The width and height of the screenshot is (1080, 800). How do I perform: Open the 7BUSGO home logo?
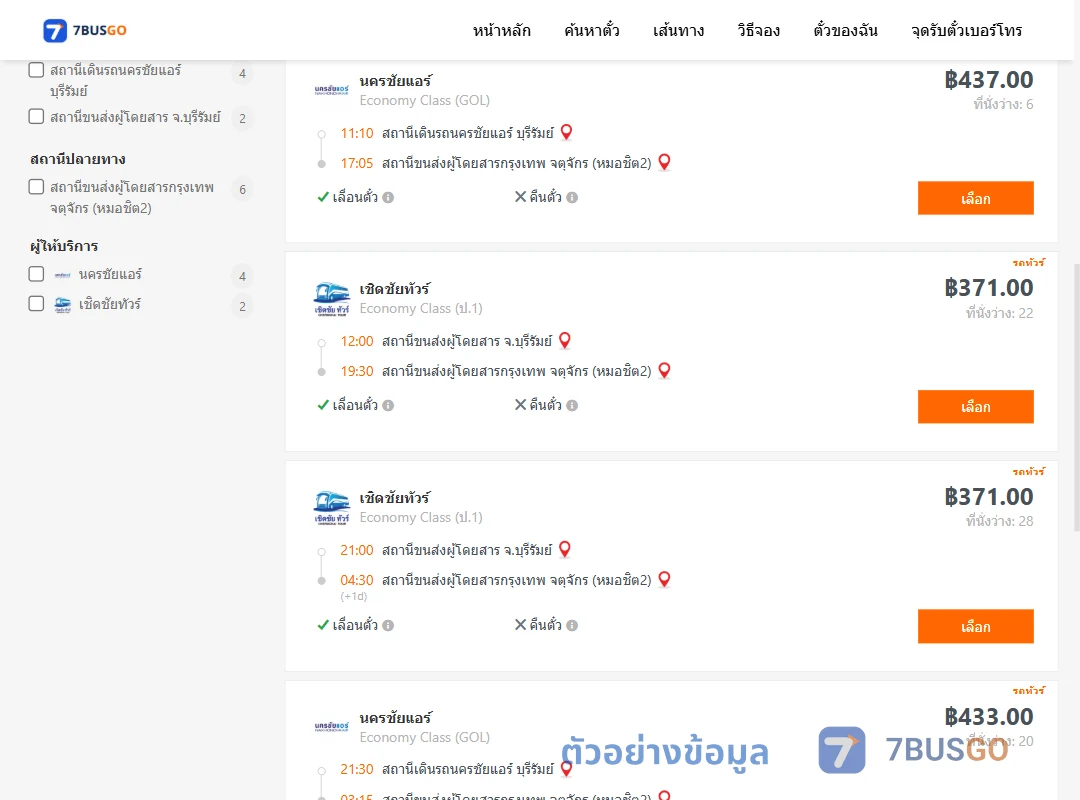point(85,30)
